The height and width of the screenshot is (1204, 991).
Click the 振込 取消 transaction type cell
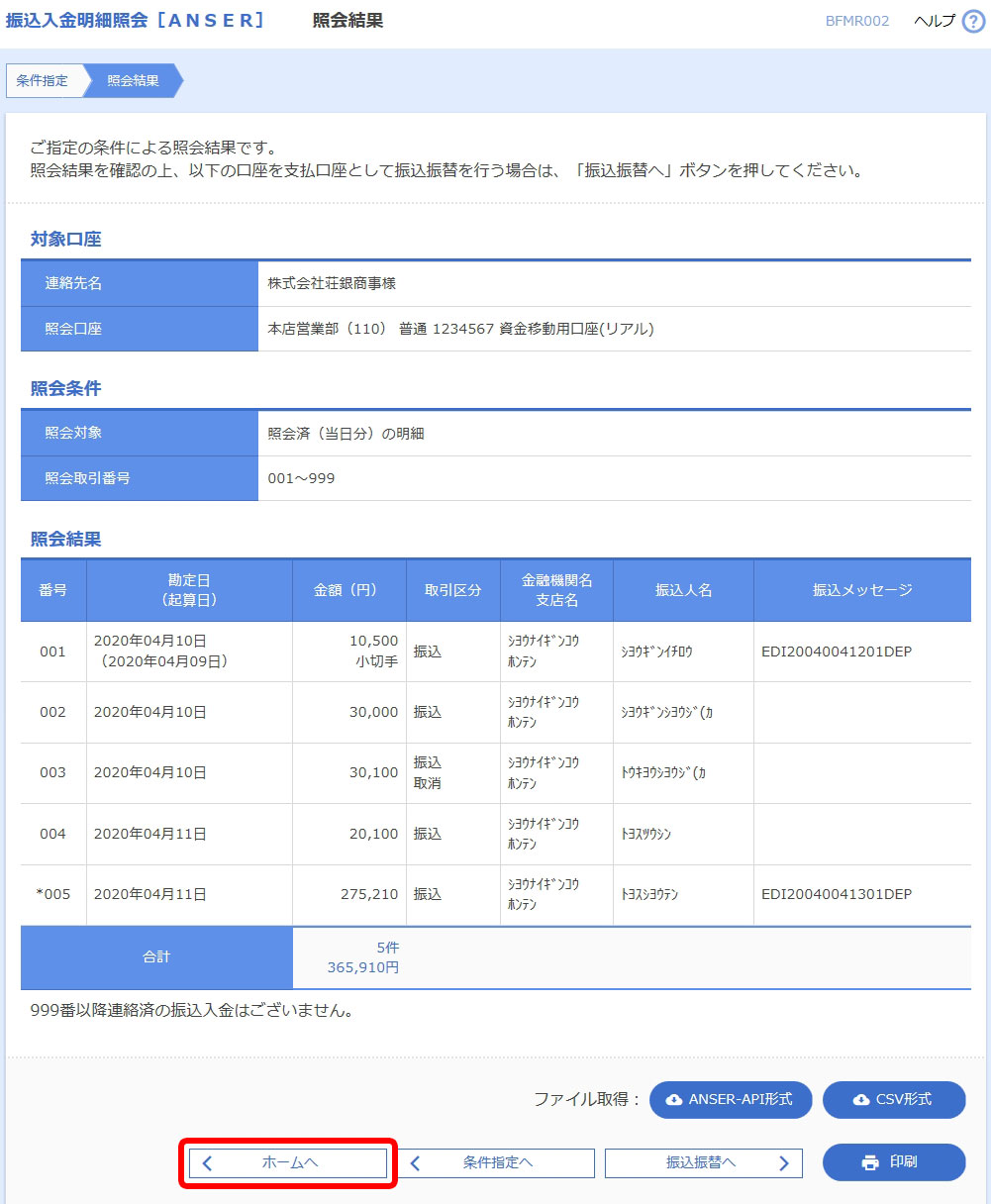[x=453, y=773]
